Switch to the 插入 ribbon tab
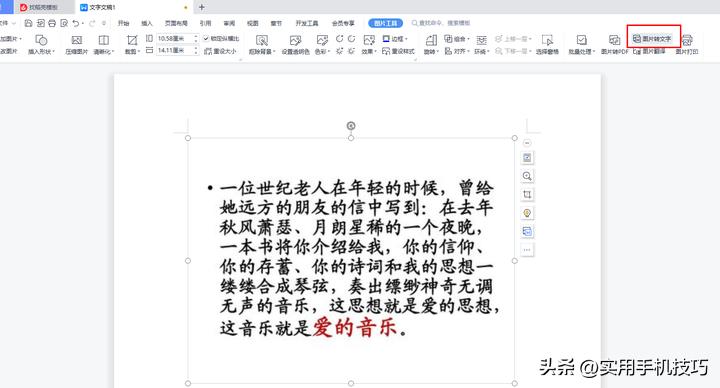The width and height of the screenshot is (720, 388). 146,23
